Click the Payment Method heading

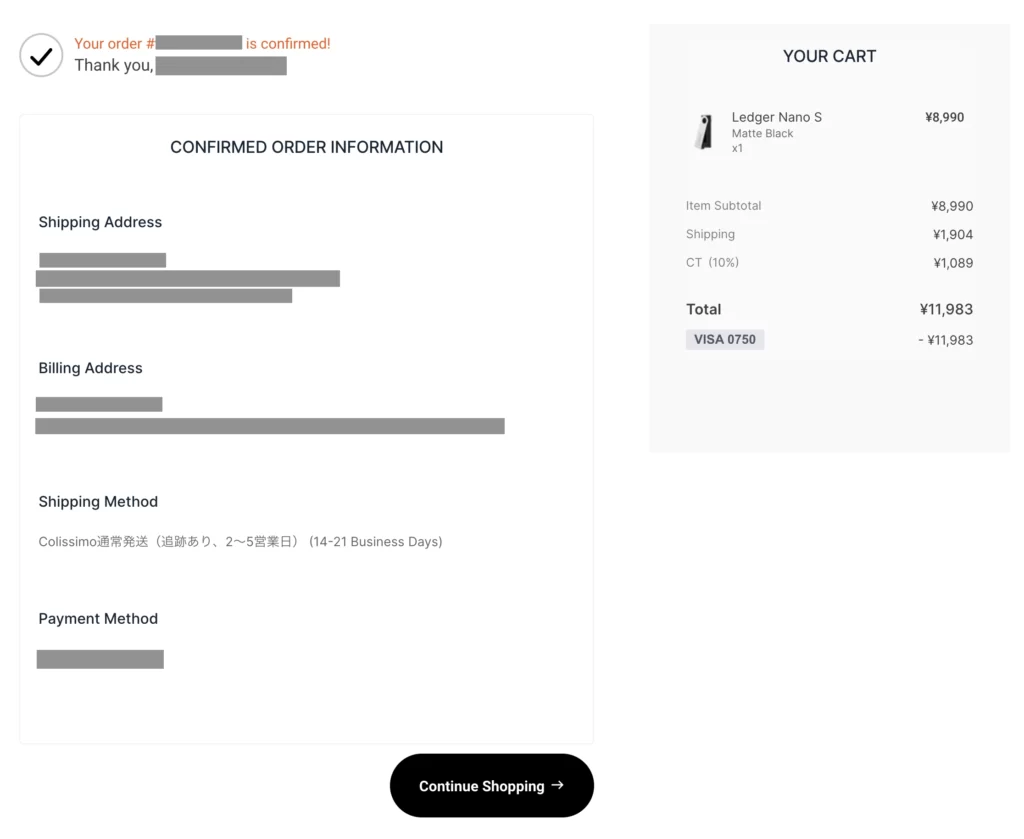(x=98, y=618)
